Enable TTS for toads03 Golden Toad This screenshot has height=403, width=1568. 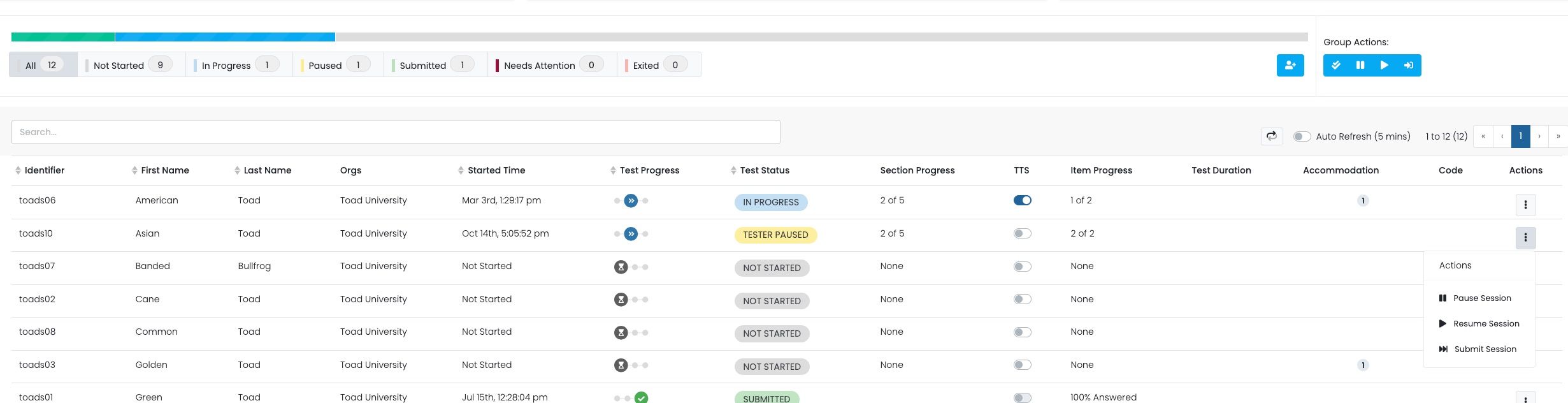point(1023,365)
